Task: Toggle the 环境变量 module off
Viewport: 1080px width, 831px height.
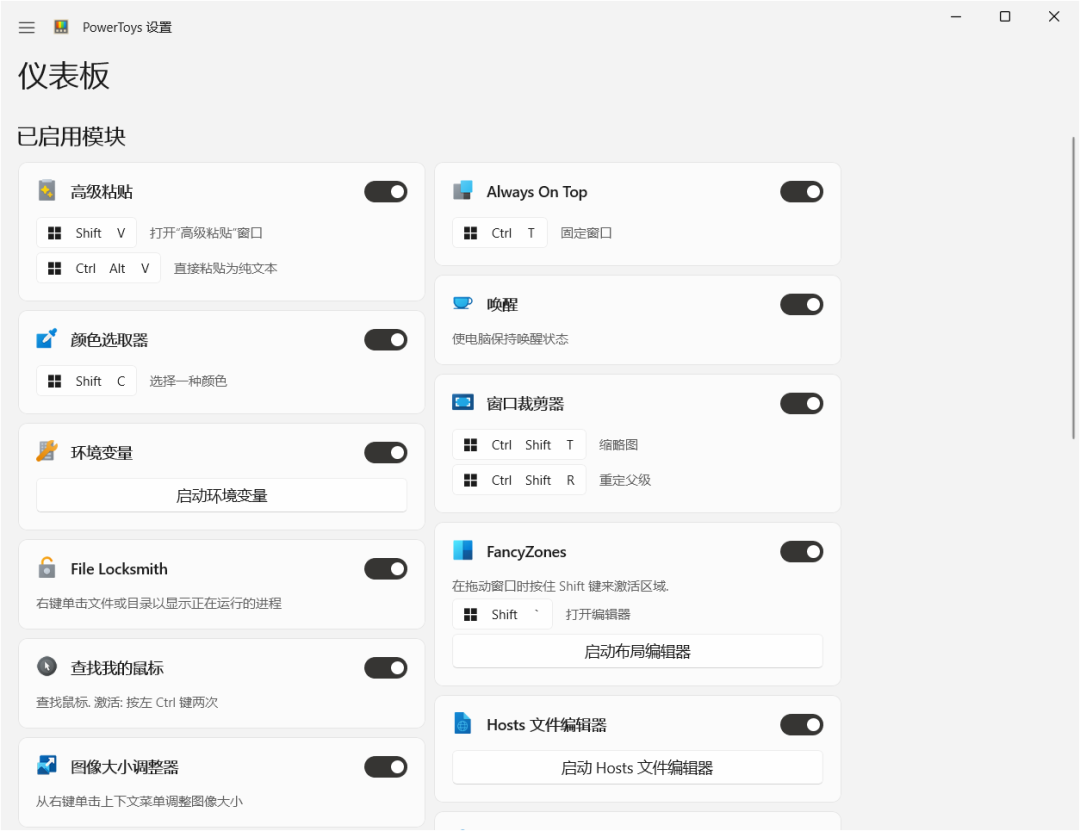Action: click(386, 453)
